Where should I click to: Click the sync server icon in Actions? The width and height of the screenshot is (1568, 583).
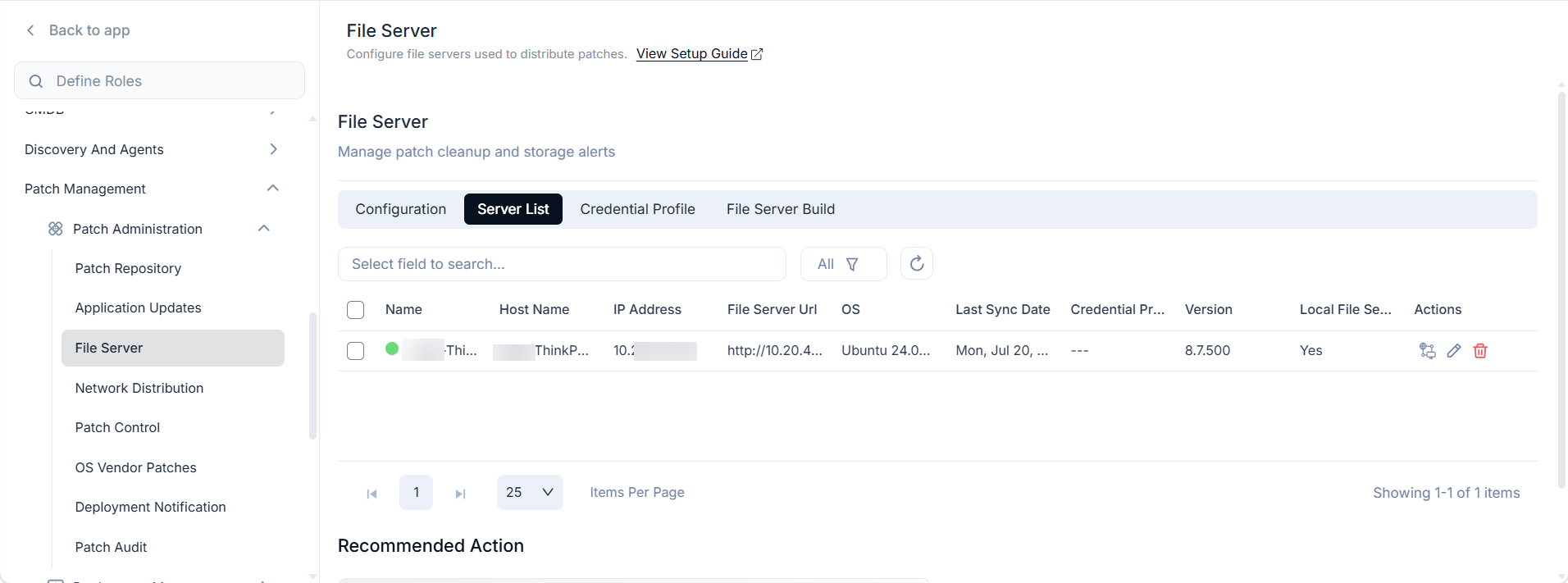[x=1428, y=351]
